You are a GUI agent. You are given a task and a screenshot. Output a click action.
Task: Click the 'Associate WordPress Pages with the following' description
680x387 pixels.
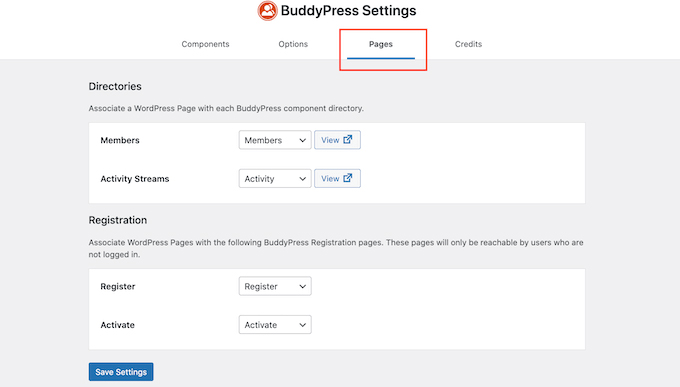coord(336,248)
